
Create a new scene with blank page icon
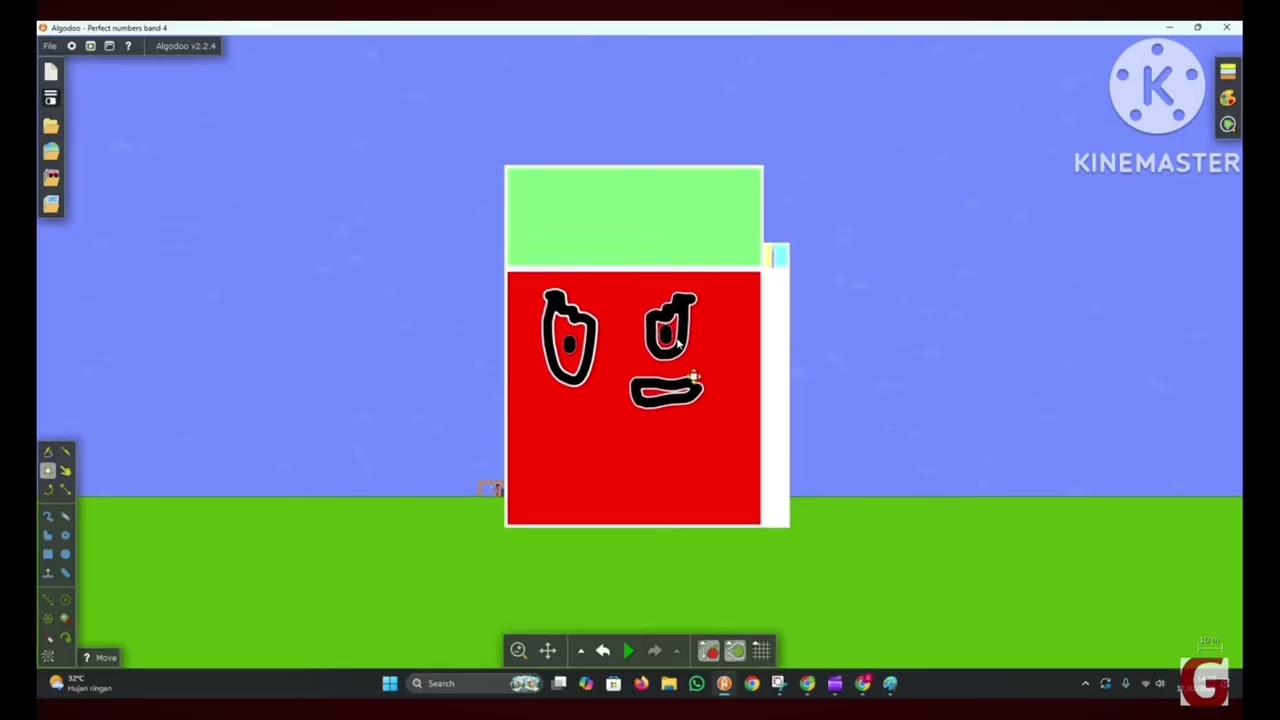[51, 72]
